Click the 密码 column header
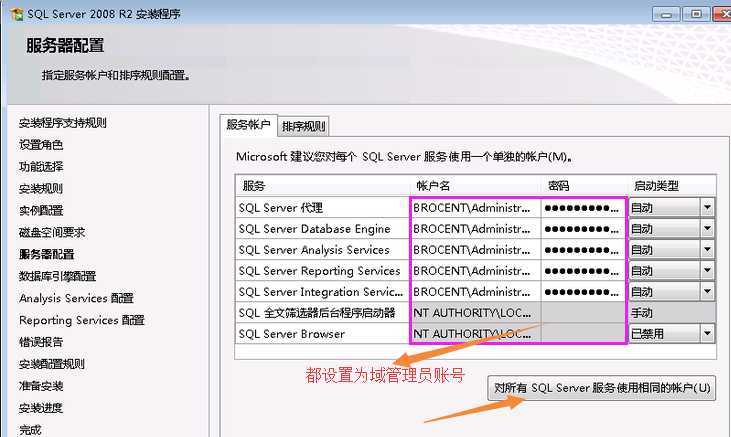 [583, 186]
